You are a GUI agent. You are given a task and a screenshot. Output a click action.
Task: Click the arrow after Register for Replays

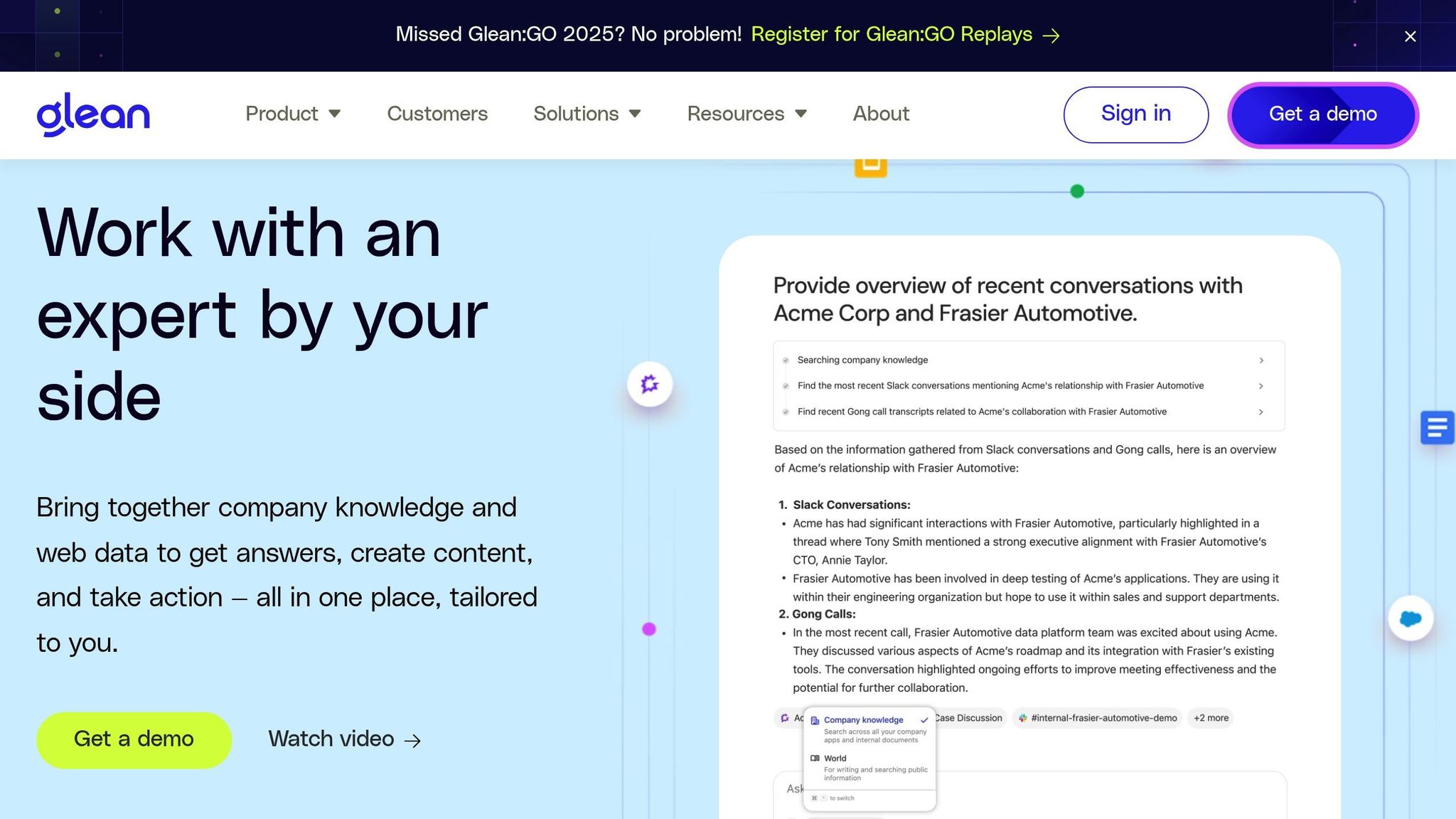click(x=1051, y=36)
